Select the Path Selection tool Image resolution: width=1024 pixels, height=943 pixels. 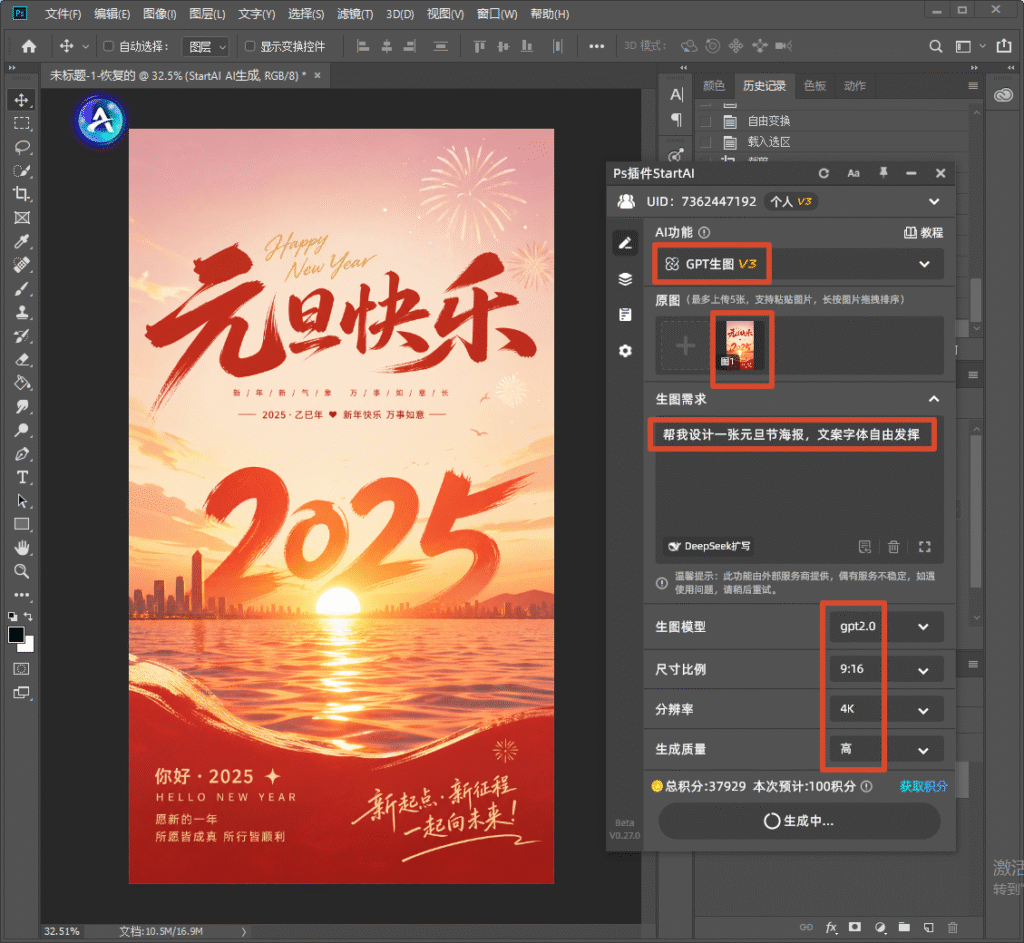[x=22, y=501]
